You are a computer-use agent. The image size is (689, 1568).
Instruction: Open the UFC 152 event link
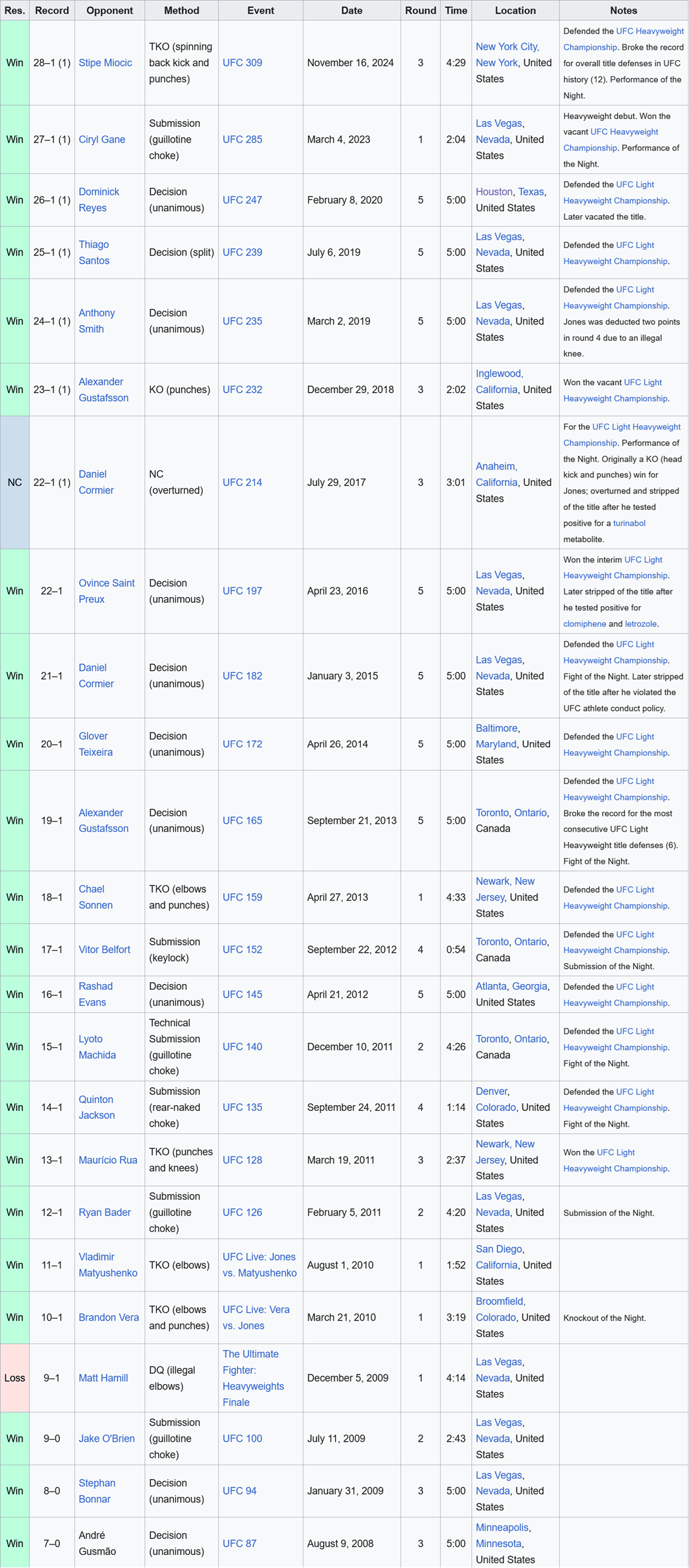243,949
